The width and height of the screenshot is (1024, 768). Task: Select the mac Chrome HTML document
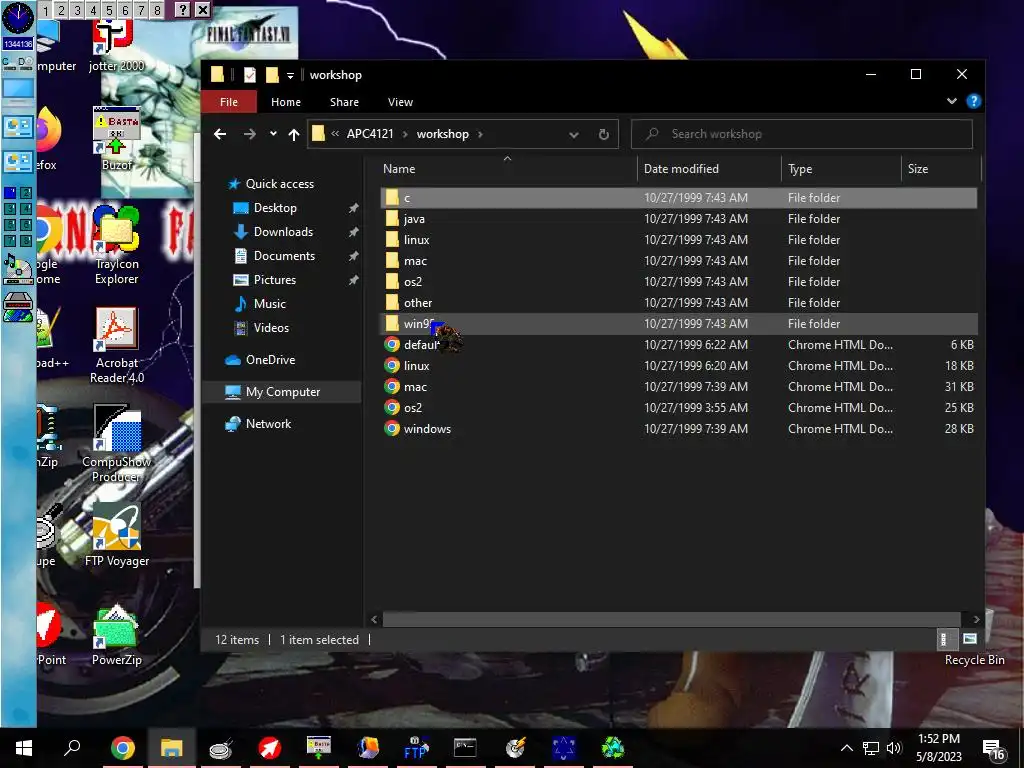[x=679, y=387]
